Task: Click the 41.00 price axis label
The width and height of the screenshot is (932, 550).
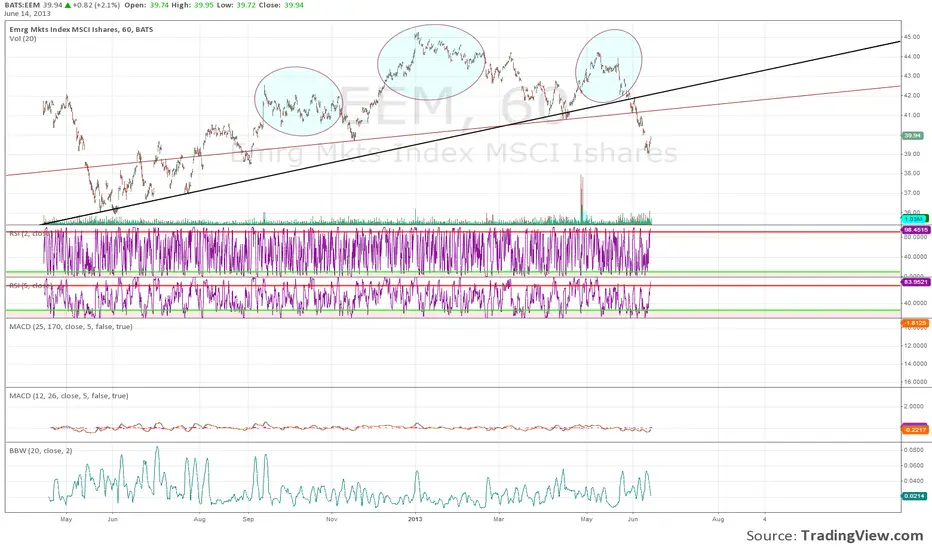Action: tap(912, 115)
